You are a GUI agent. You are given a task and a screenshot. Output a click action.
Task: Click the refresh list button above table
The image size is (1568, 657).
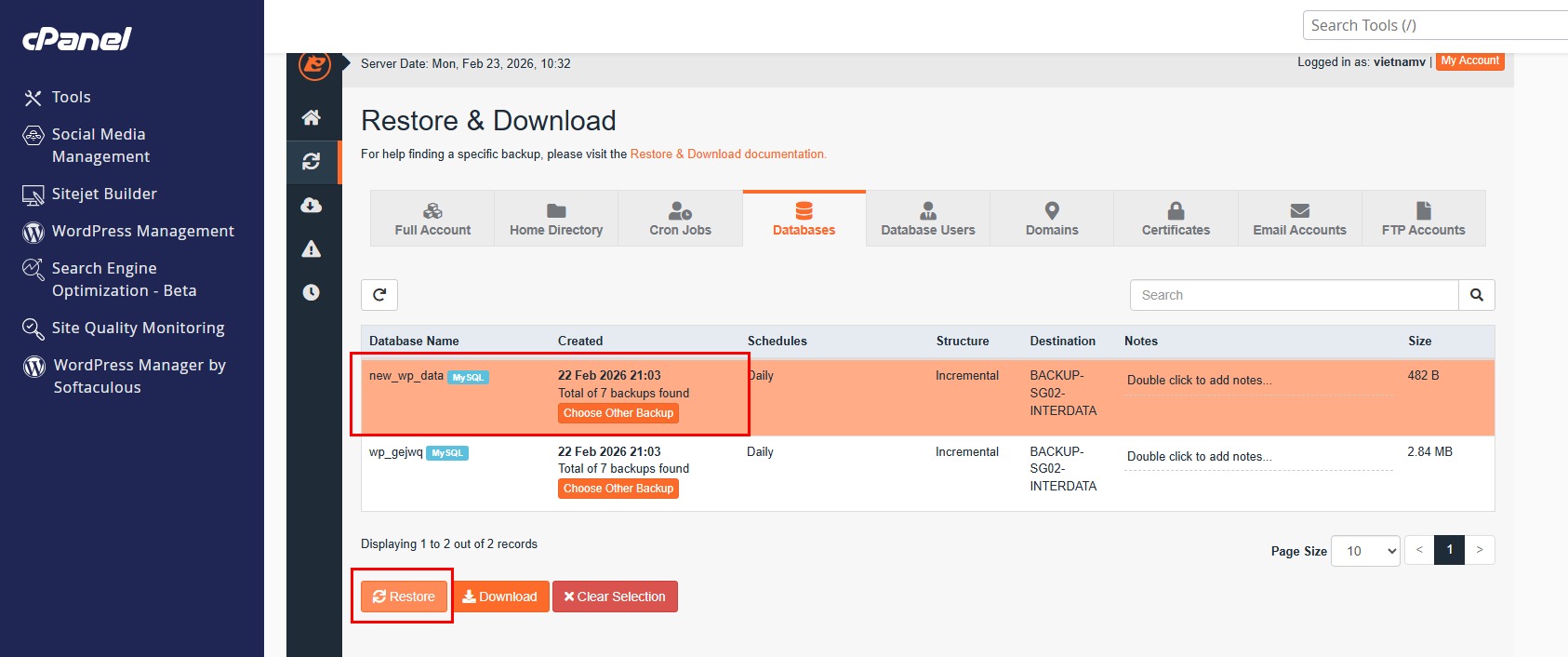(x=379, y=295)
